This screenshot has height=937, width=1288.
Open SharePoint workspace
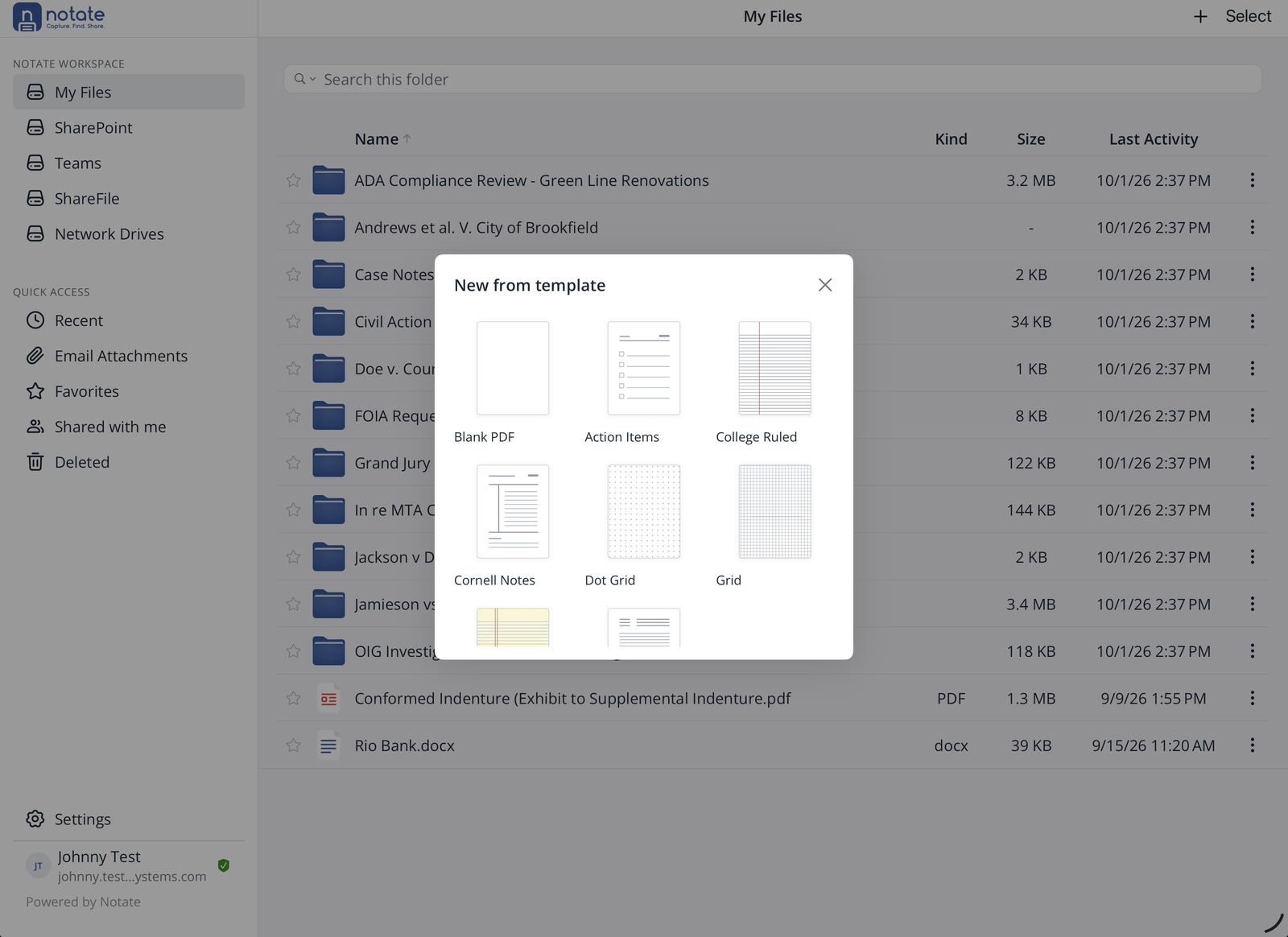coord(129,127)
